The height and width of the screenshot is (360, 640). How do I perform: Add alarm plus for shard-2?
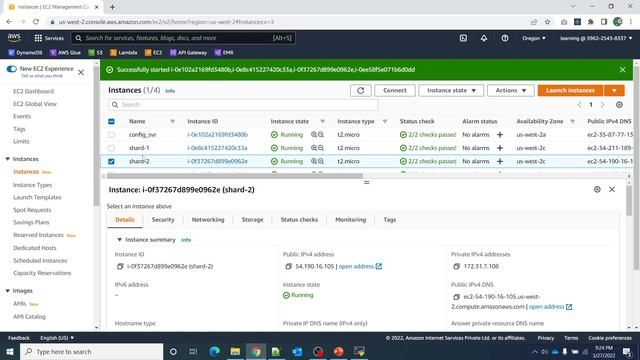point(500,161)
